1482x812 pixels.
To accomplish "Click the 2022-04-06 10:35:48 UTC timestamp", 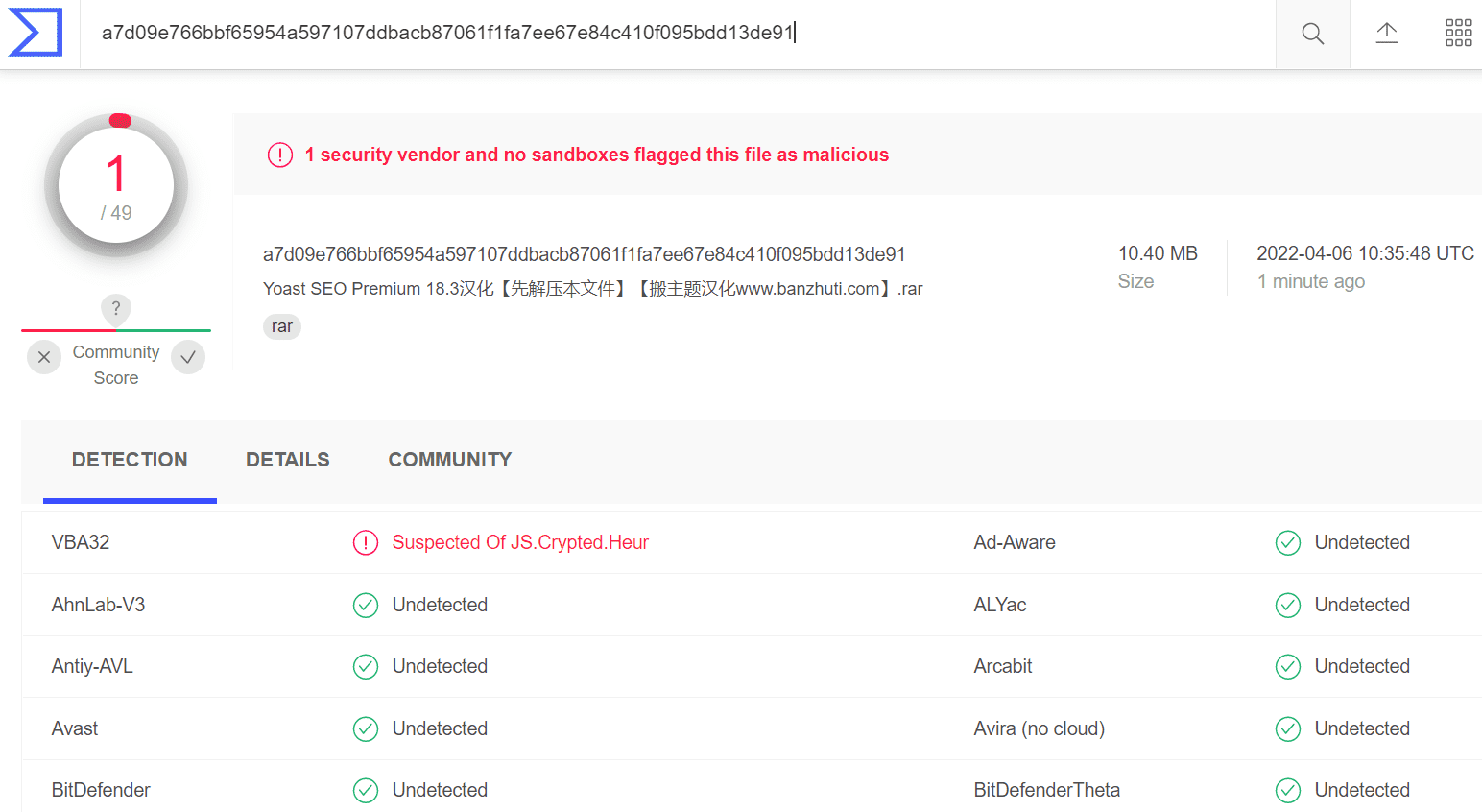I will [x=1365, y=253].
